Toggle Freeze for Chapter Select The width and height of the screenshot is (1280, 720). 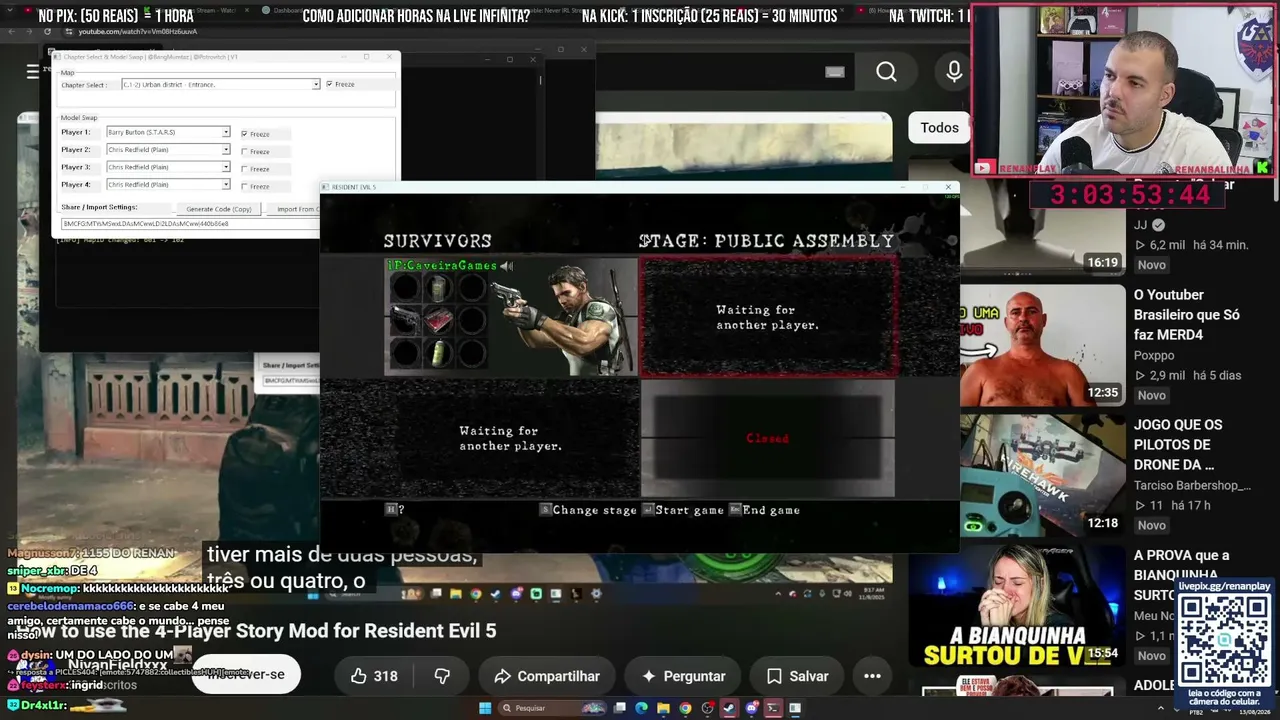tap(329, 84)
